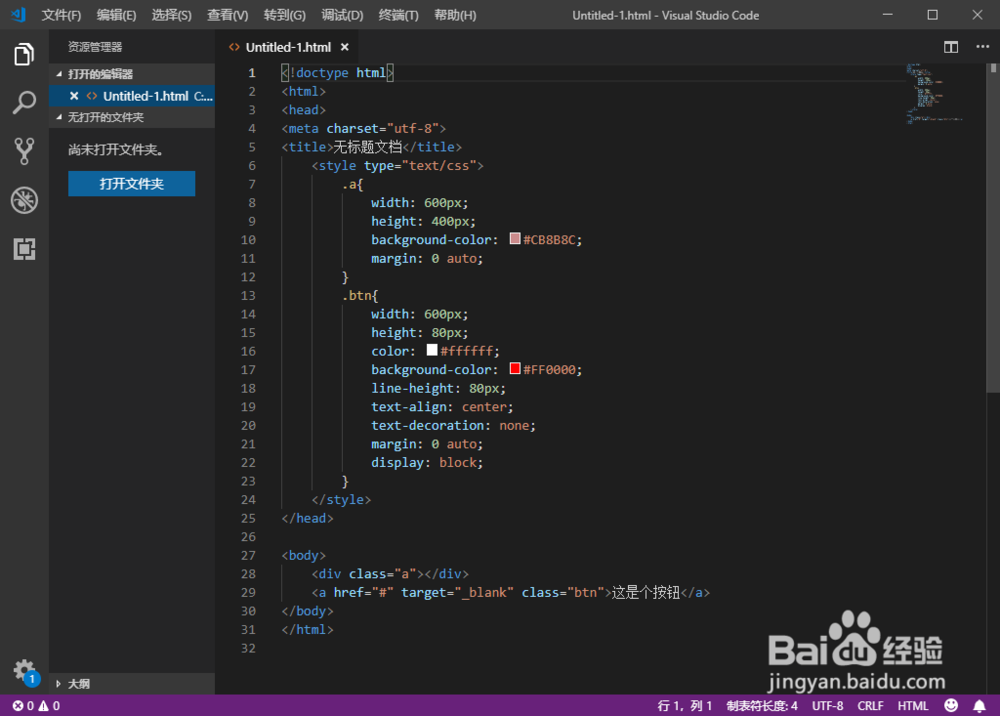Click 'meta charset' line in code
The width and height of the screenshot is (1000, 716).
[x=364, y=128]
